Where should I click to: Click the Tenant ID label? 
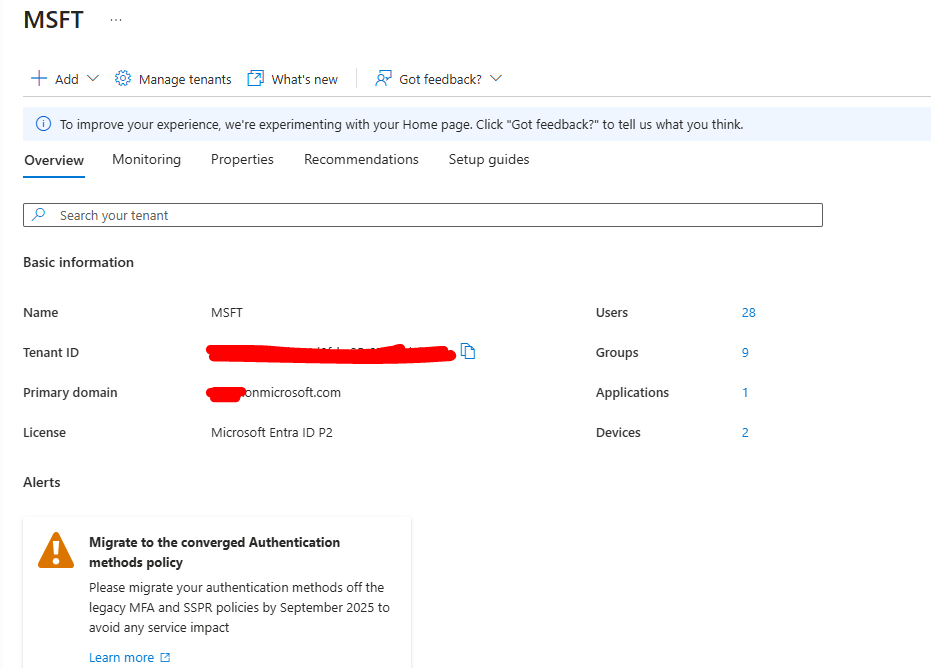point(51,353)
